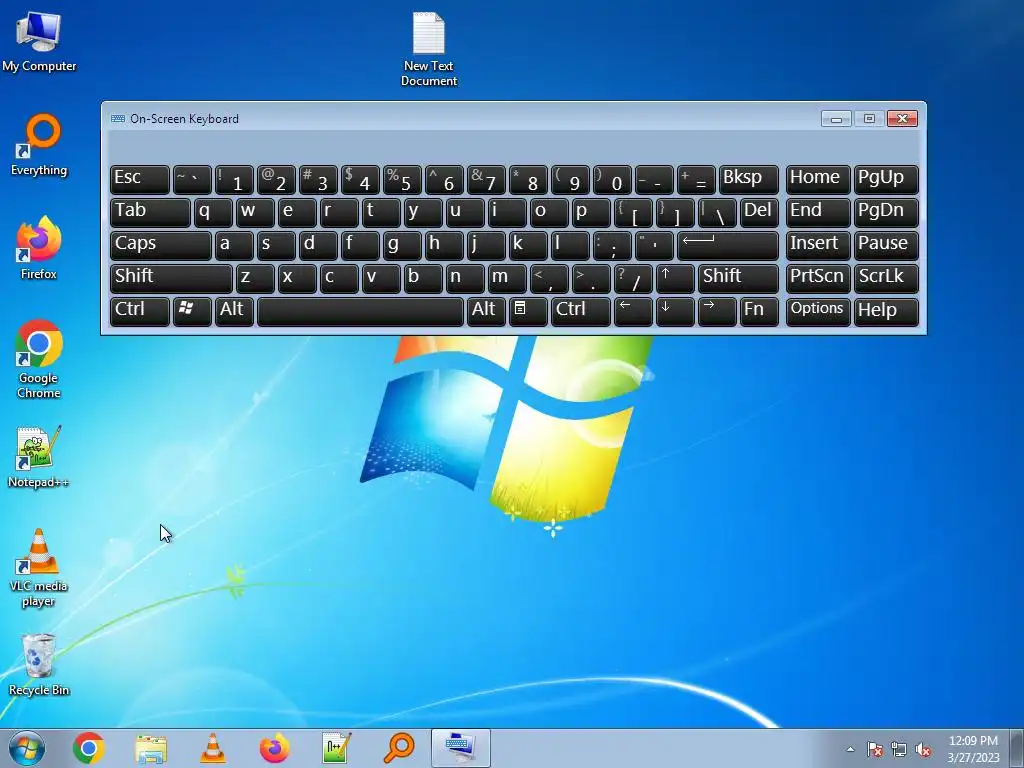1024x768 pixels.
Task: Launch VLC from the taskbar
Action: (x=212, y=748)
